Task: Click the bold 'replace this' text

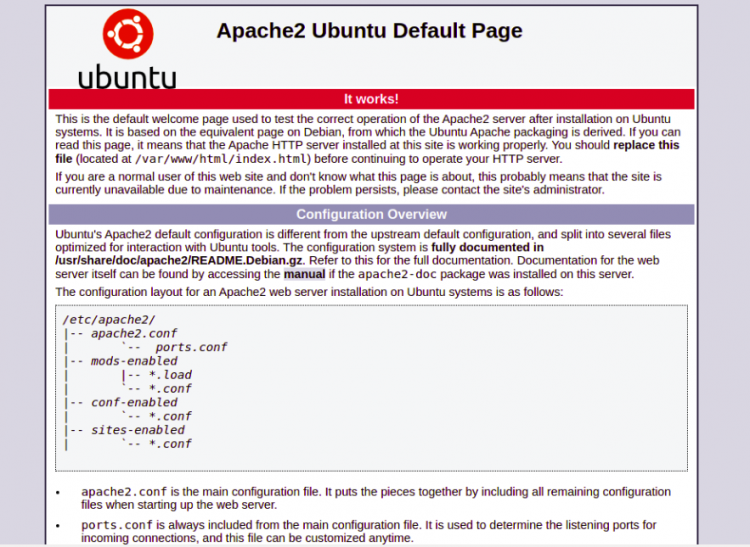Action: [x=646, y=145]
